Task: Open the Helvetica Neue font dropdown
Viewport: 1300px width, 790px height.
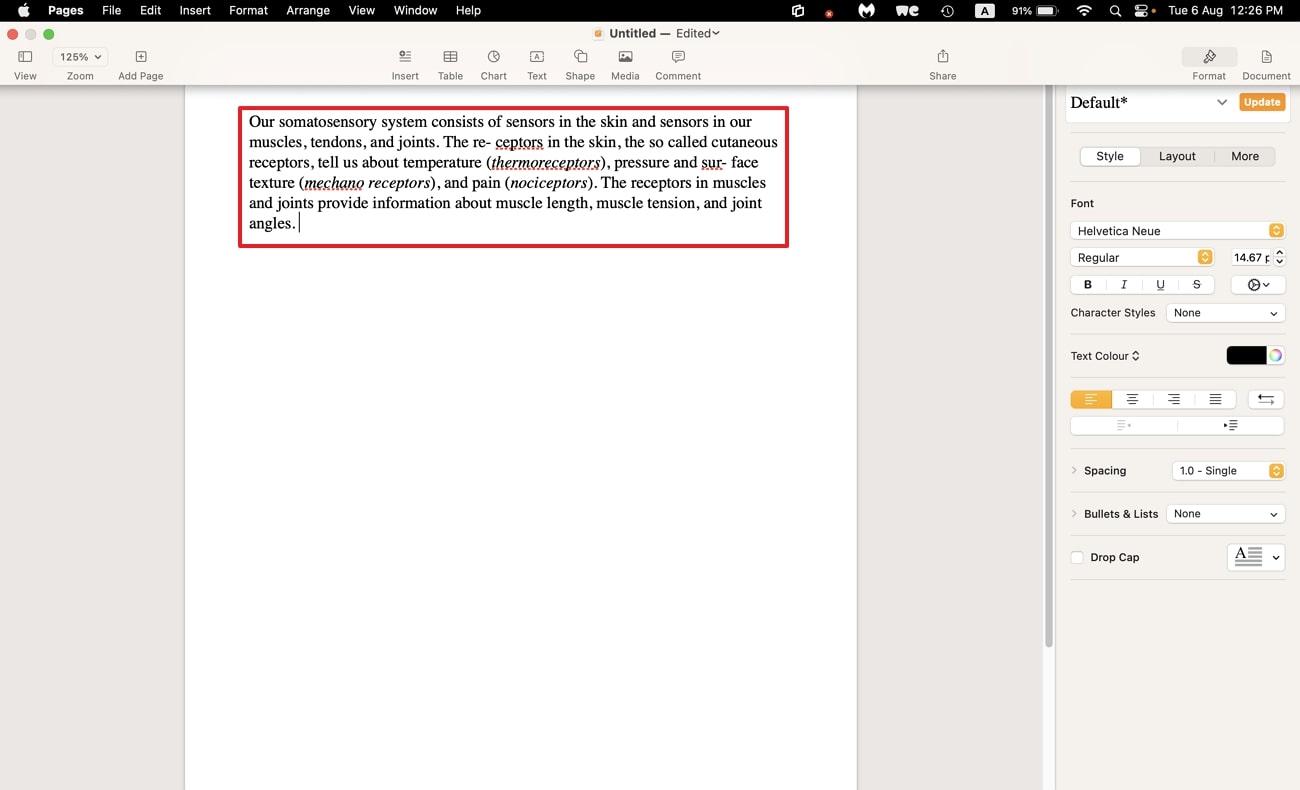Action: 1177,231
